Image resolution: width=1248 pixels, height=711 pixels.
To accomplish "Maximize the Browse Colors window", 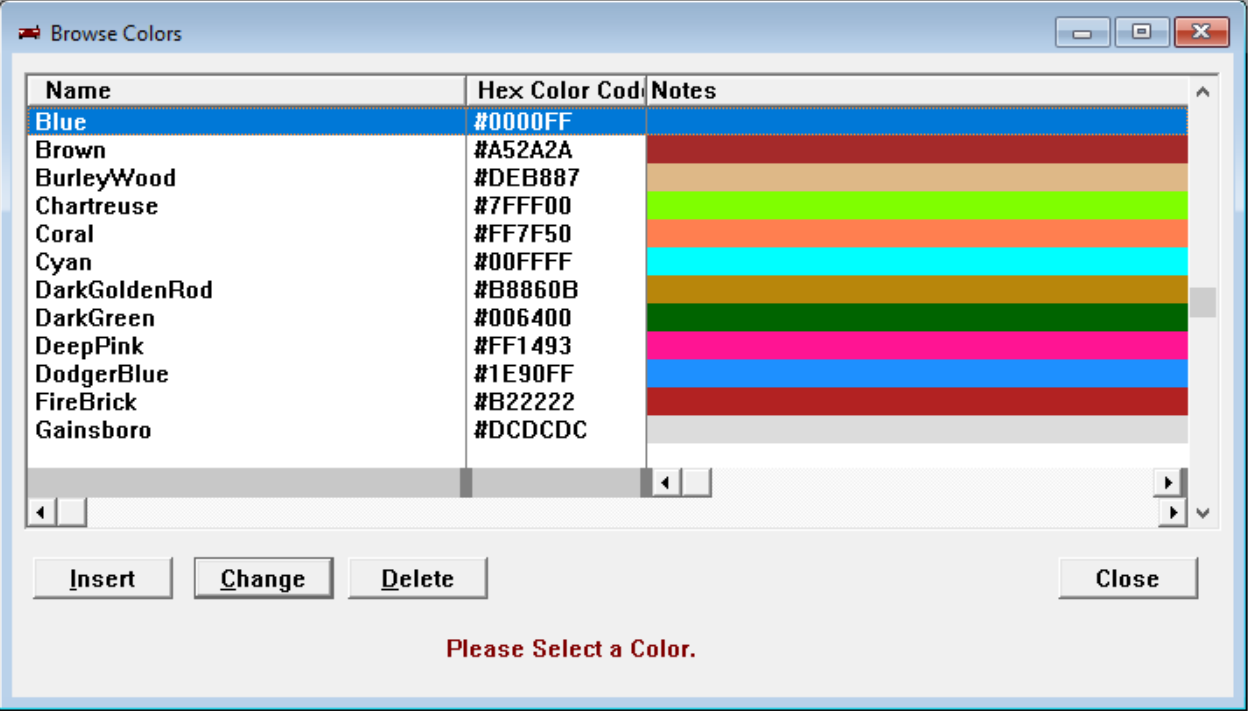I will pos(1141,32).
